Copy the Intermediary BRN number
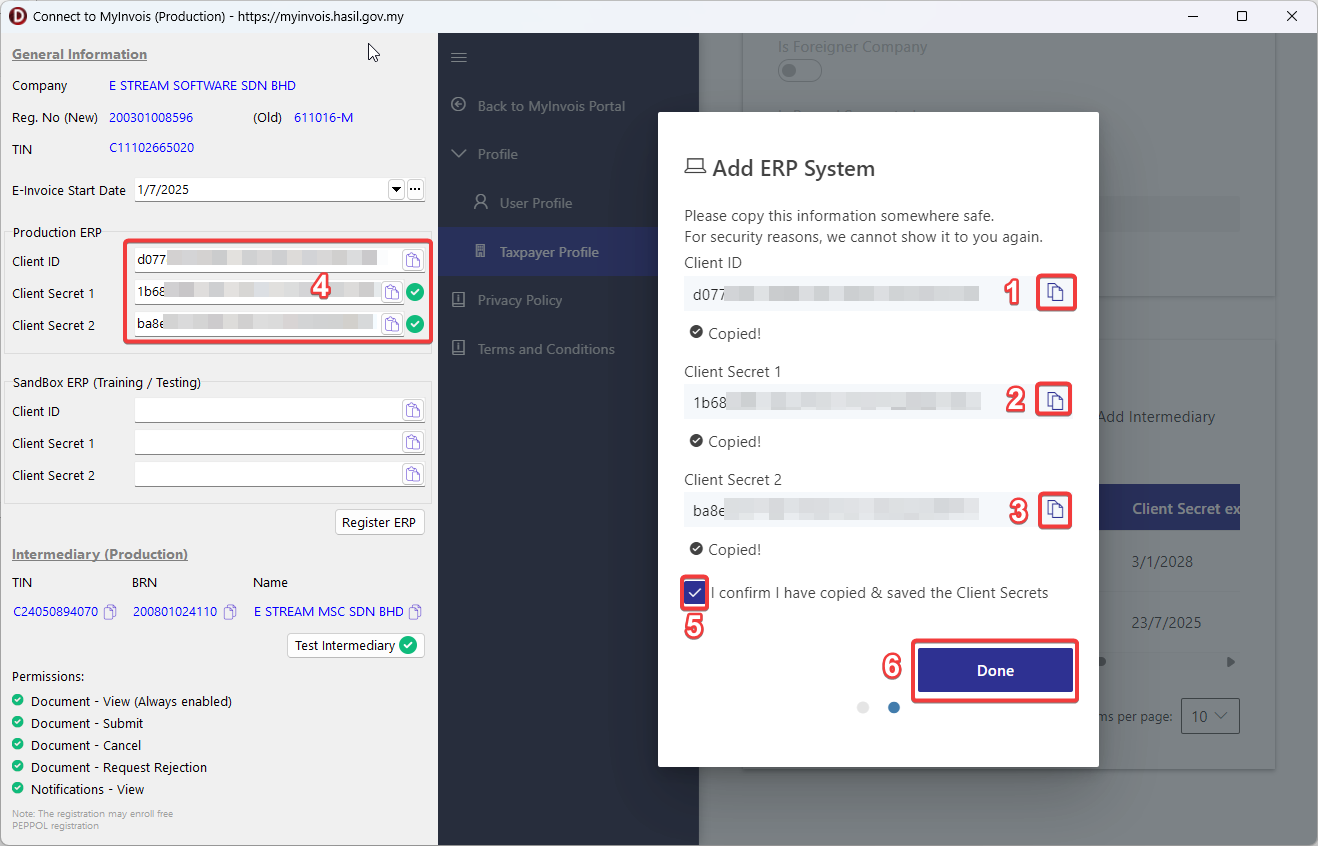1318x846 pixels. tap(230, 612)
